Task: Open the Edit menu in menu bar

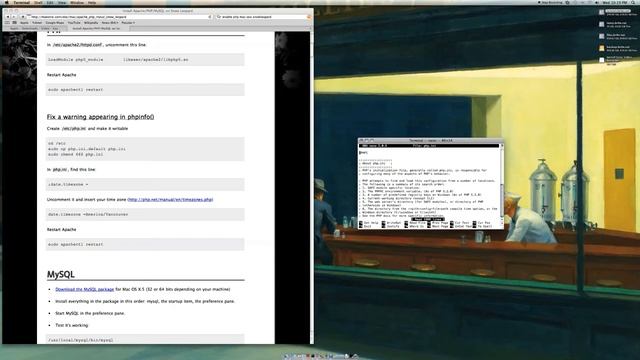Action: [x=50, y=2]
